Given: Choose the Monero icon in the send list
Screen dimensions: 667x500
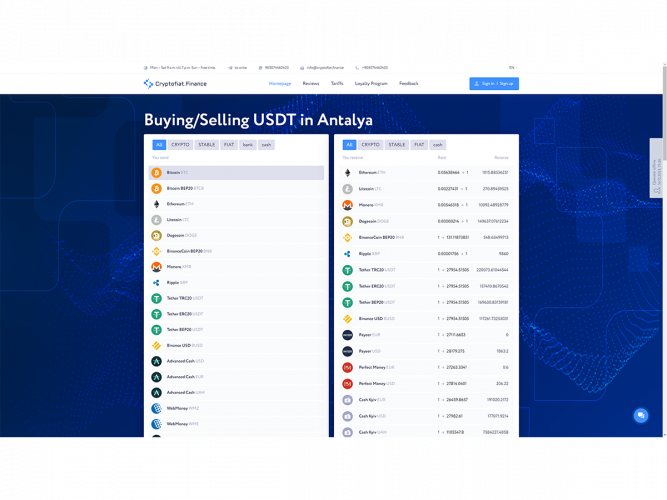Looking at the screenshot, I should pyautogui.click(x=157, y=267).
